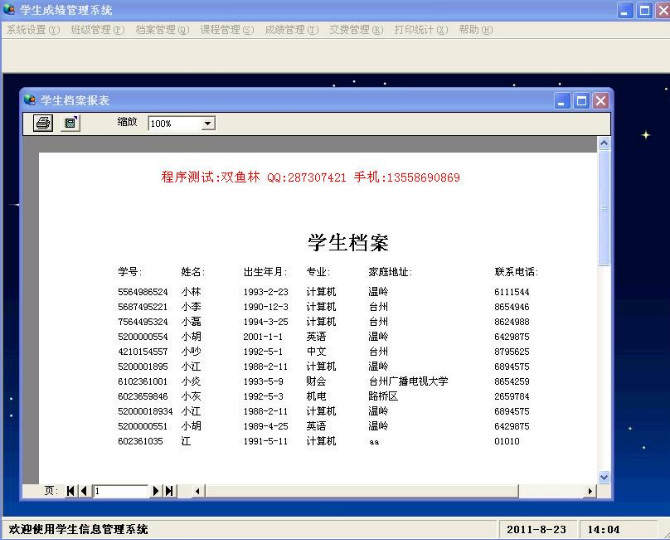Open the 打印统计 menu
Image resolution: width=670 pixels, height=540 pixels.
click(421, 29)
